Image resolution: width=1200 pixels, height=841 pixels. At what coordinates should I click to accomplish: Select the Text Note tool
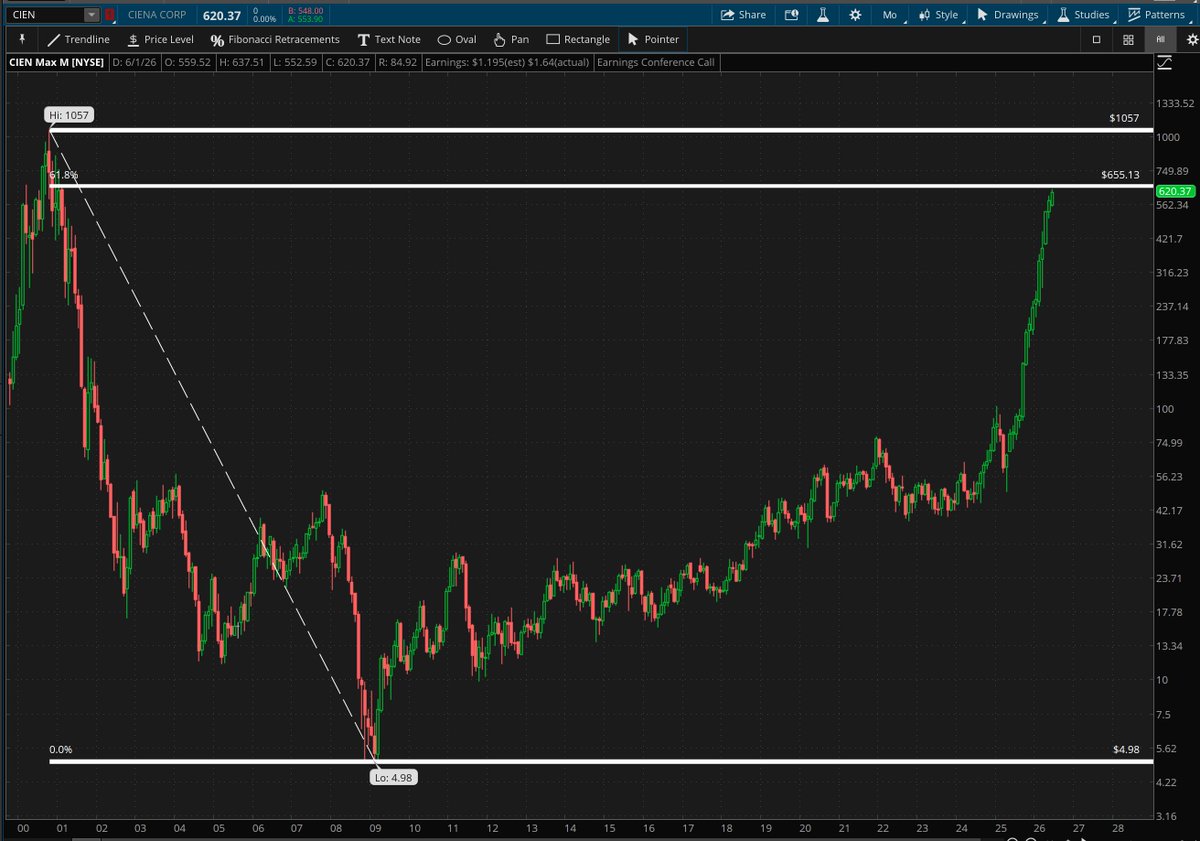pyautogui.click(x=389, y=39)
